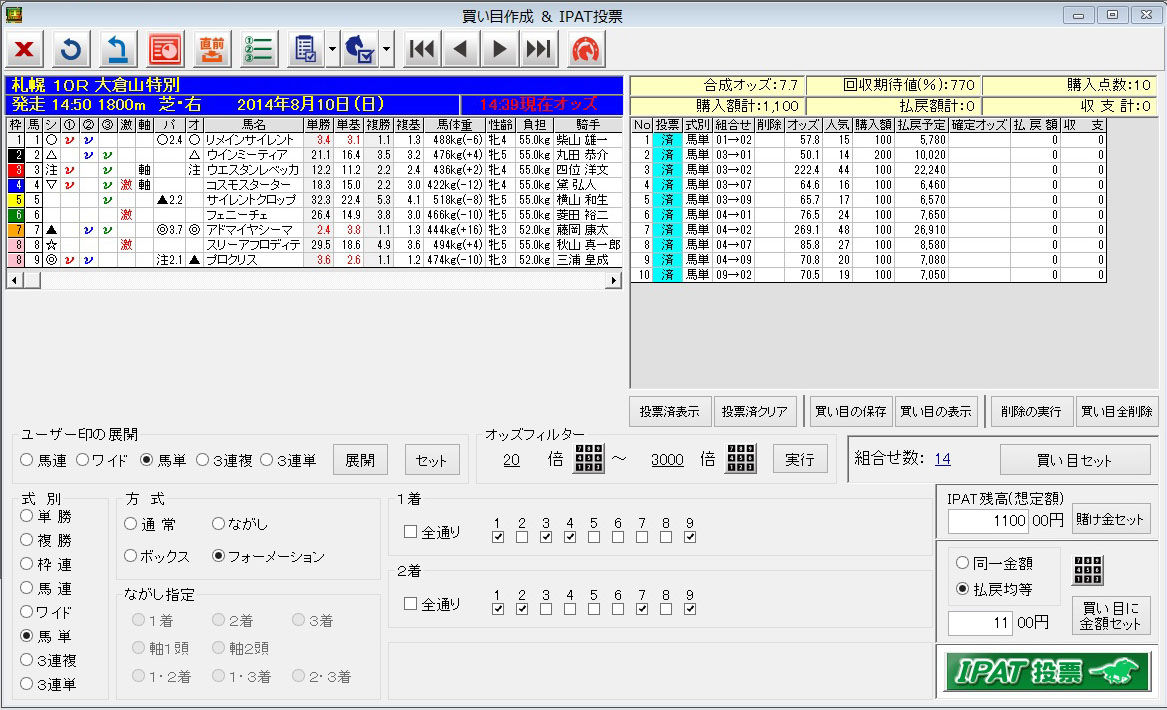Screen dimensions: 1167x710
Task: Open keypad for odds filter lower bound
Action: click(589, 458)
